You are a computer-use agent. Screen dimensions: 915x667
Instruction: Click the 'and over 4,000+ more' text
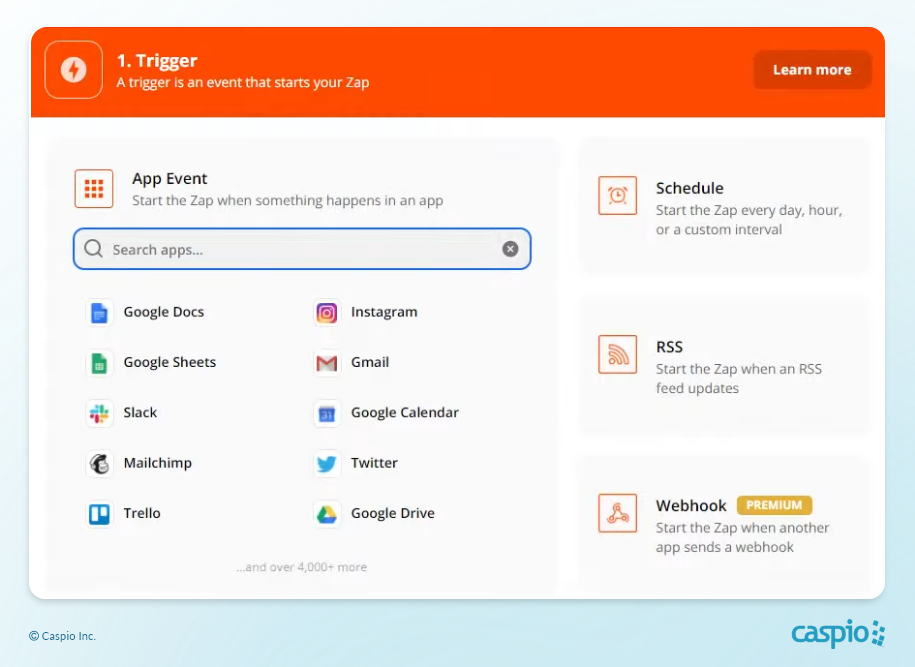[302, 567]
